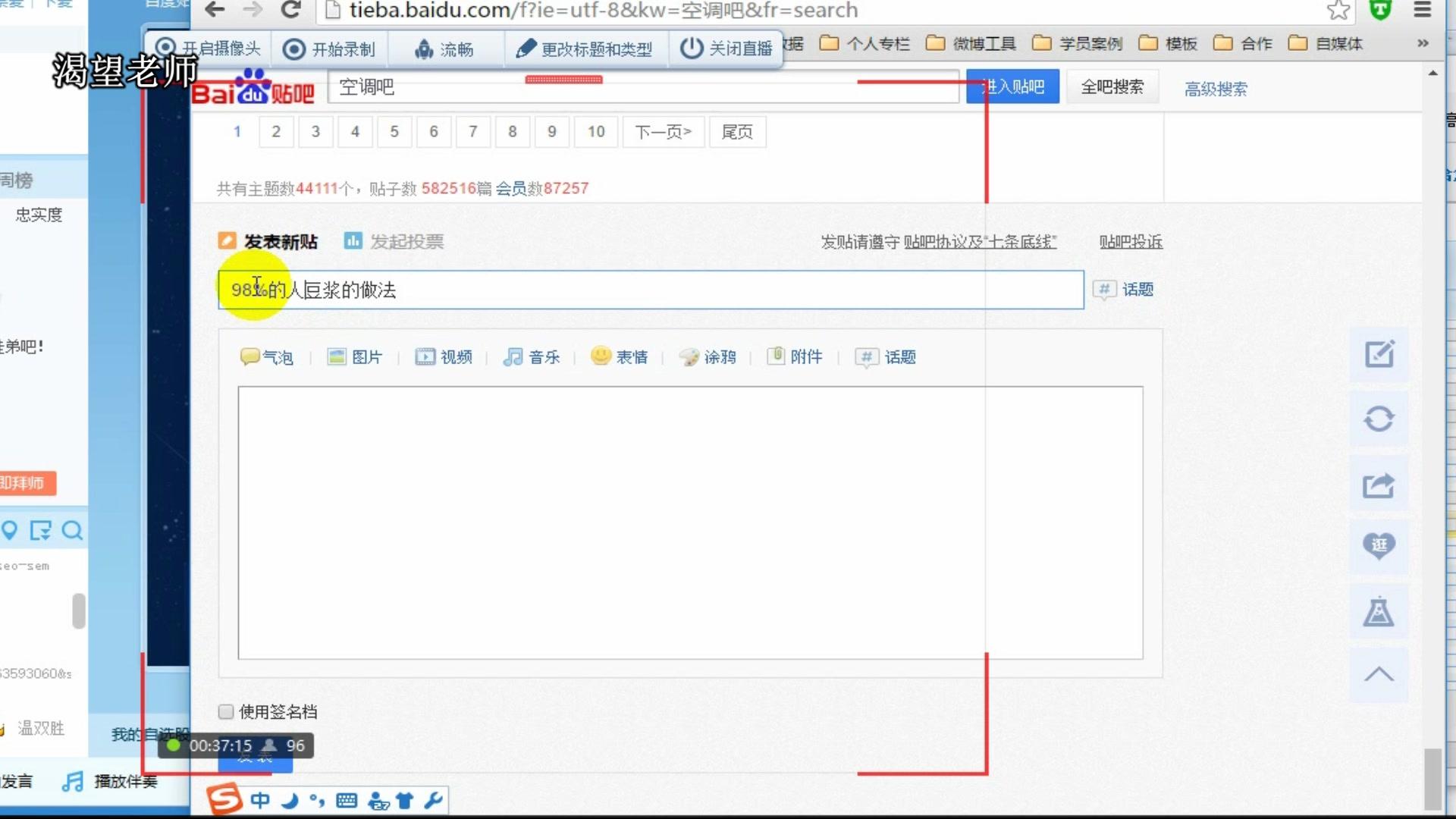Open the 高级搜索 link
This screenshot has height=819, width=1456.
pyautogui.click(x=1215, y=89)
